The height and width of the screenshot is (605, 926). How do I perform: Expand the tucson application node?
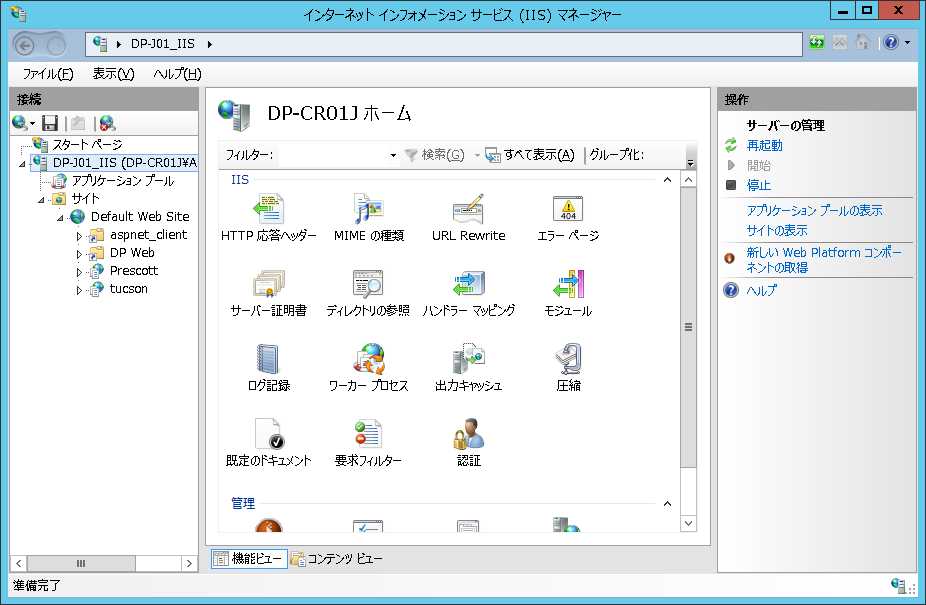[79, 290]
